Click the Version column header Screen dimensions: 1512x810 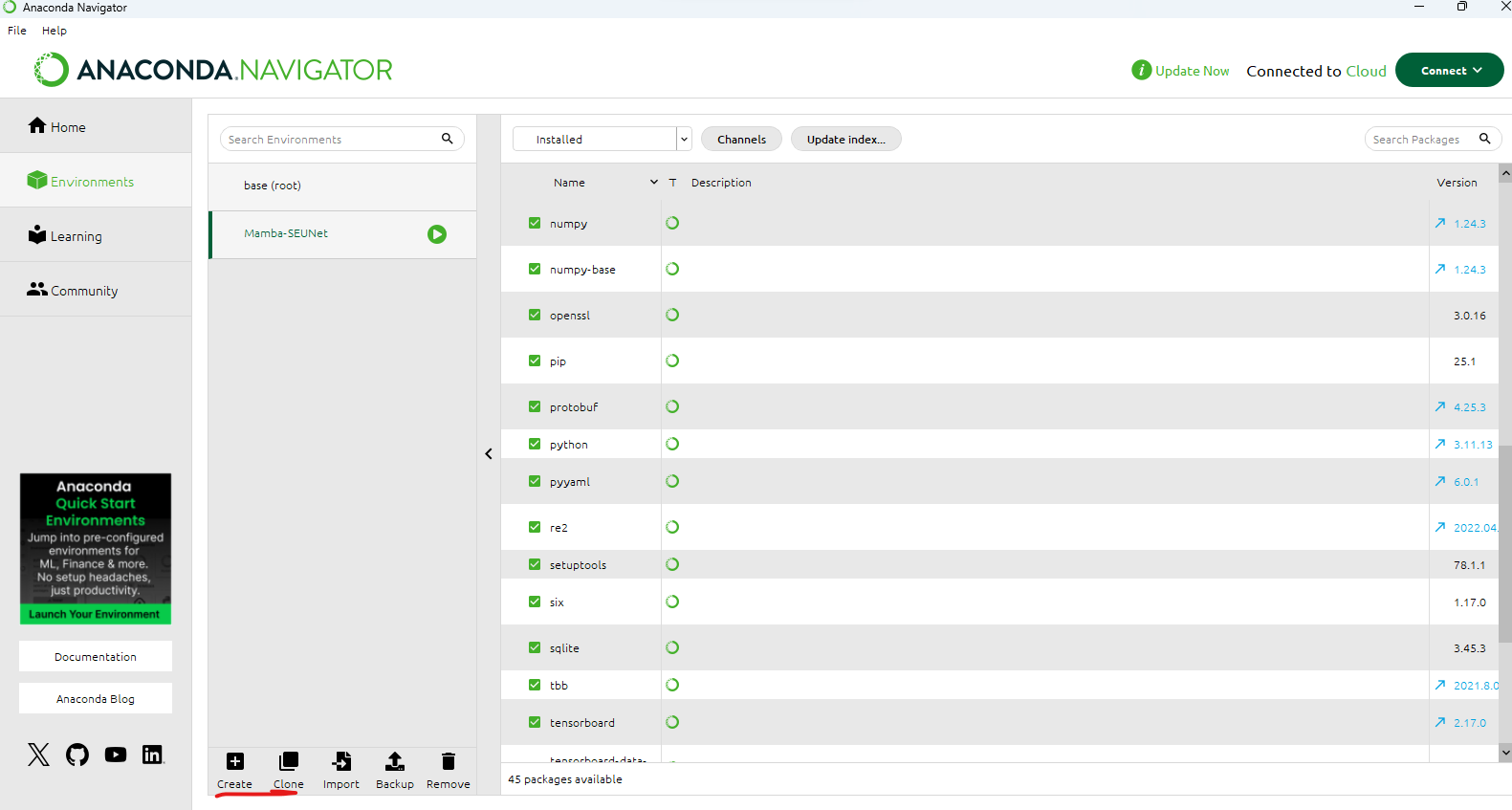click(x=1457, y=182)
